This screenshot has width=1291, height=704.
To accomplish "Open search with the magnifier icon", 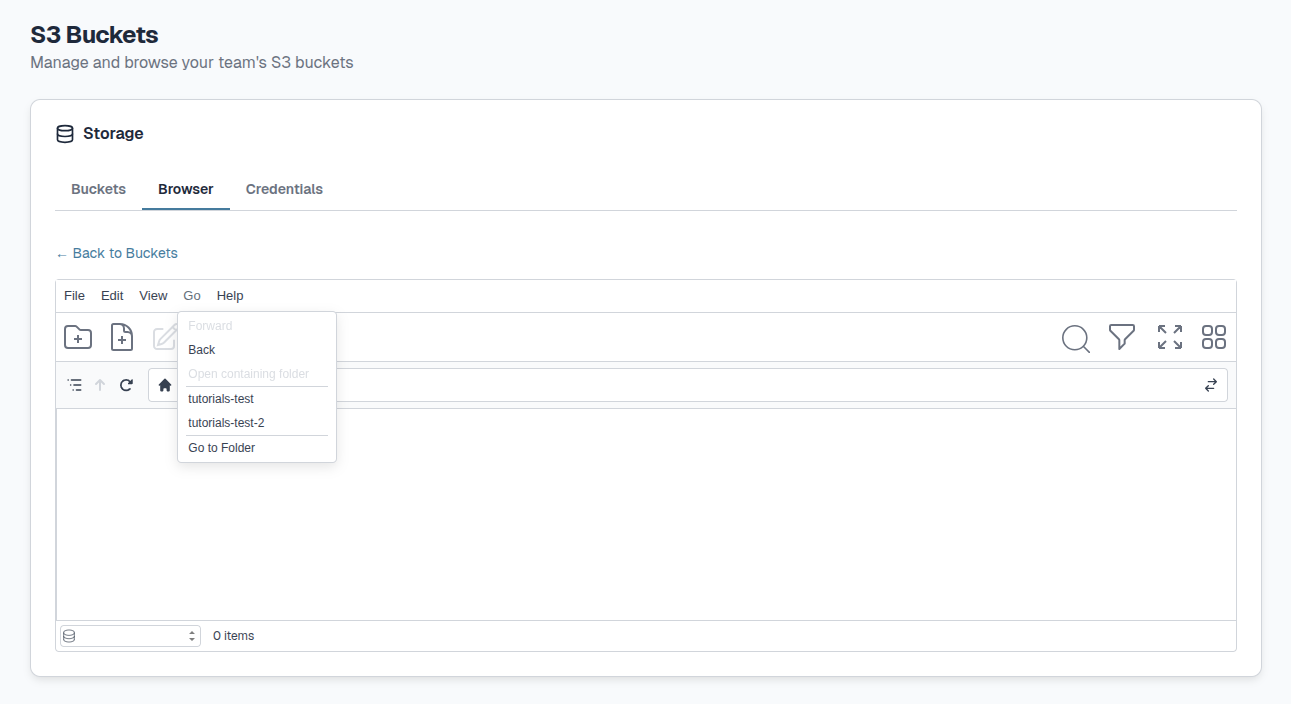I will (1075, 339).
